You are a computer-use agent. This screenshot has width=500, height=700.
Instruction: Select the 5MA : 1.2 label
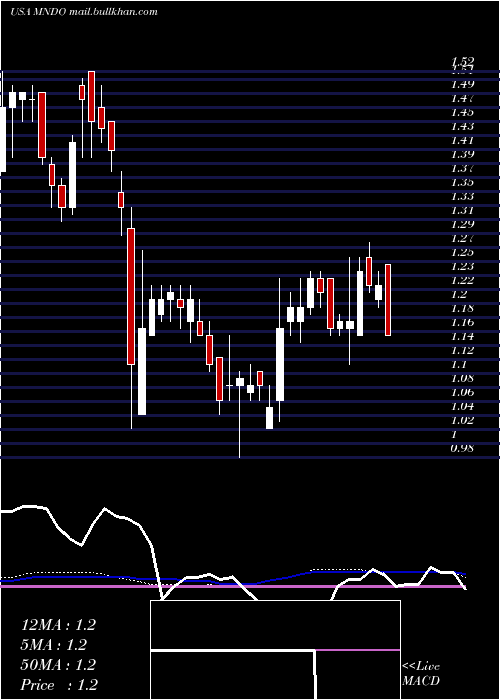[x=54, y=645]
